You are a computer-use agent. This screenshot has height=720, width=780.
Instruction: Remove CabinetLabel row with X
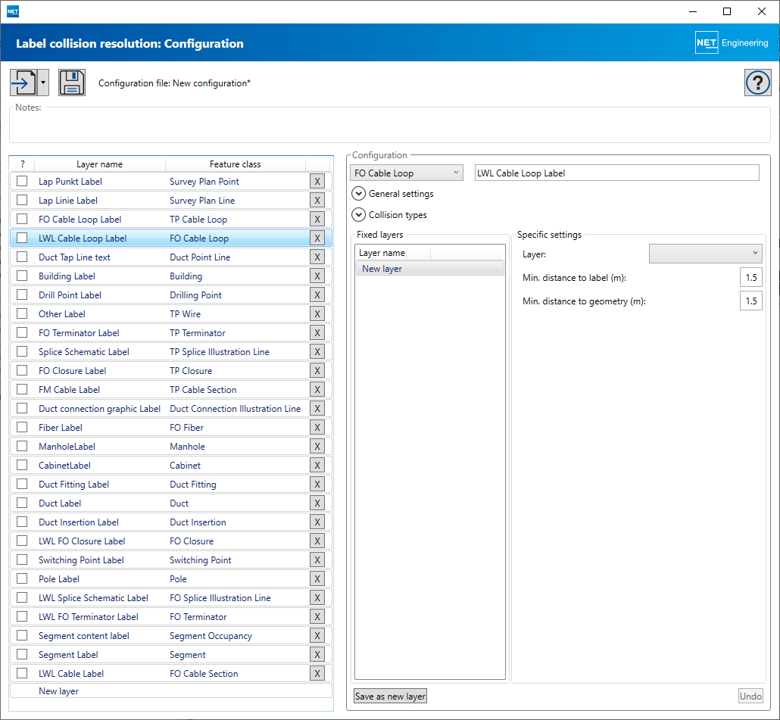pyautogui.click(x=317, y=465)
